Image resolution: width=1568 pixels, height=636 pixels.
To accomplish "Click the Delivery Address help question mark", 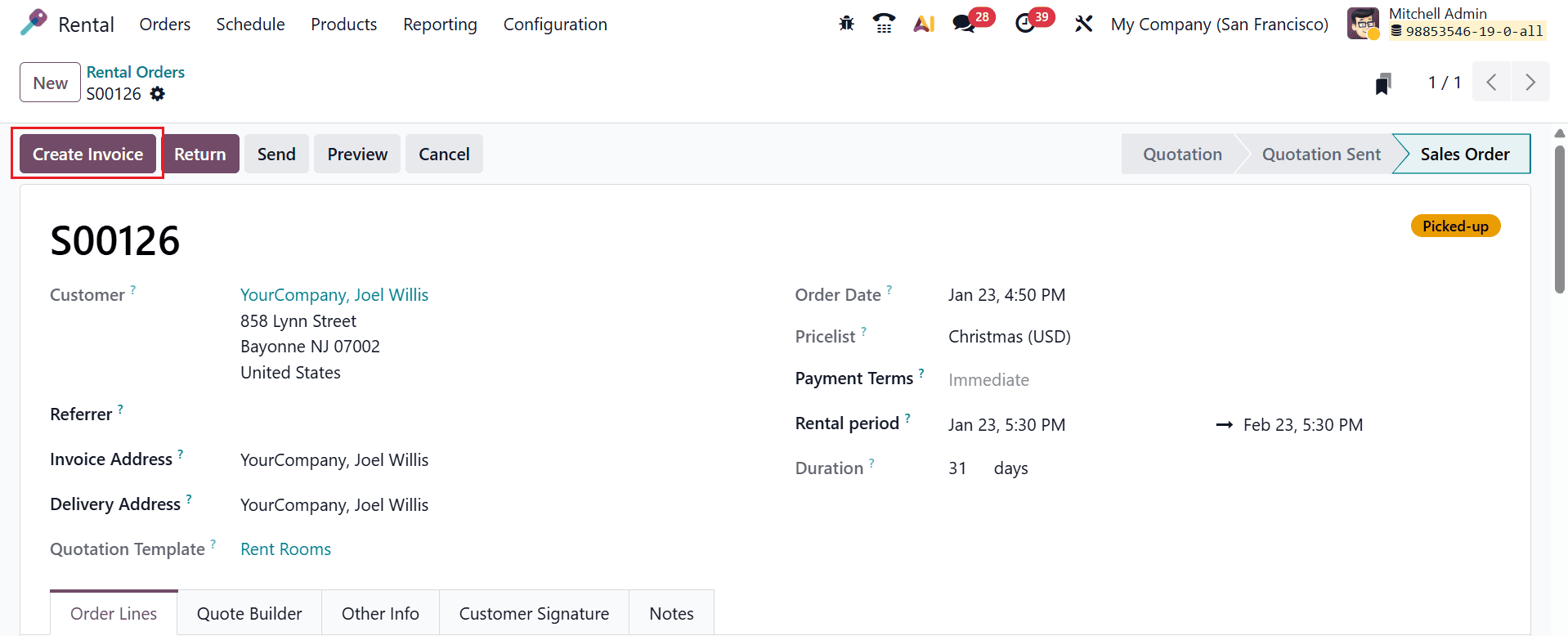I will pyautogui.click(x=189, y=499).
